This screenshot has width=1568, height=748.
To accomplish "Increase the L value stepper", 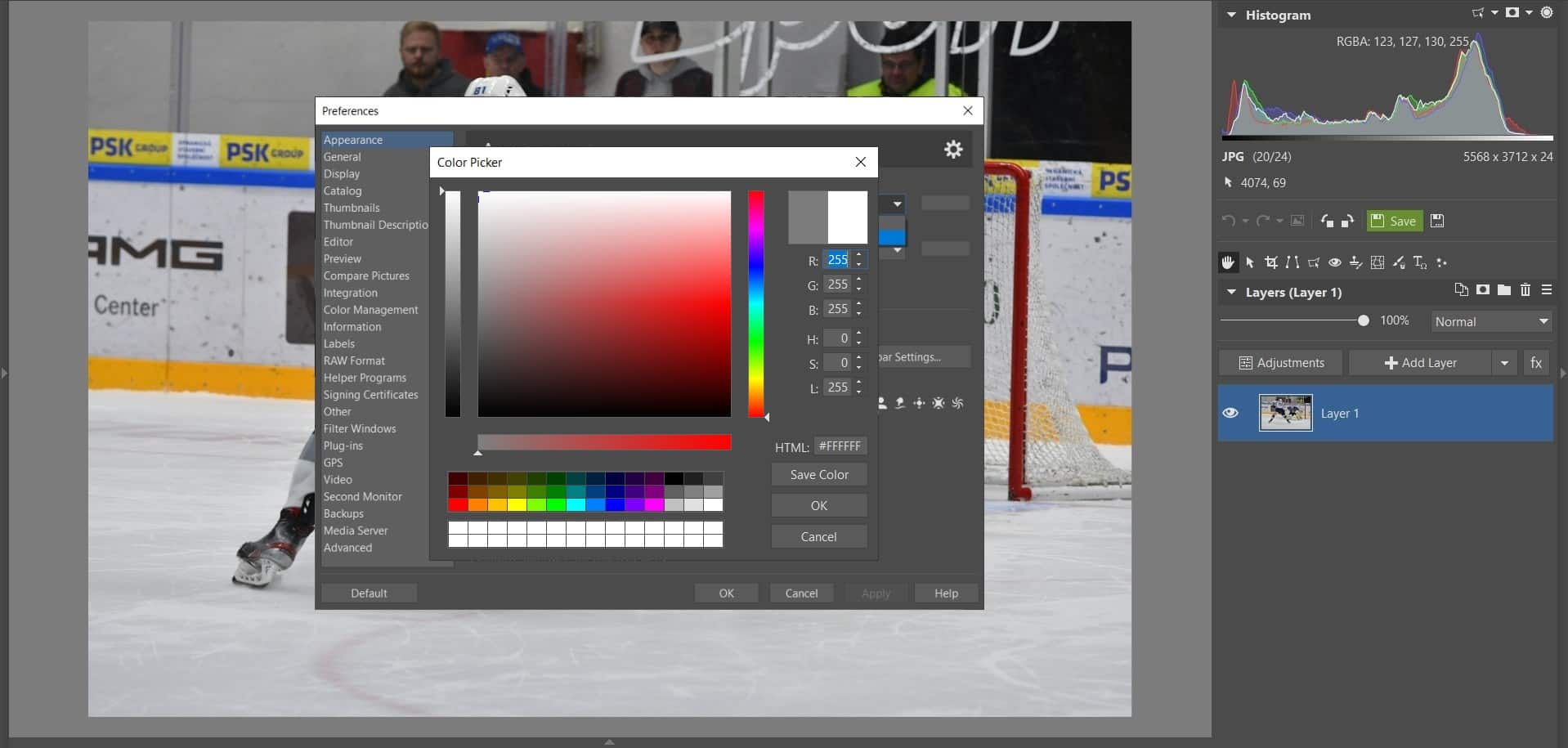I will [859, 383].
